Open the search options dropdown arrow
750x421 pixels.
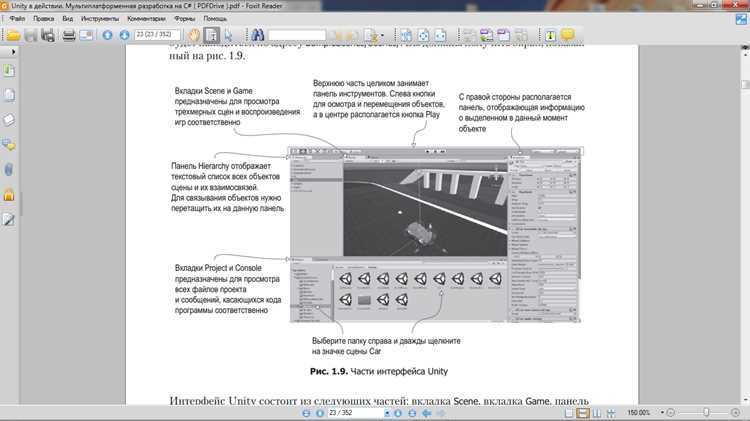382,35
